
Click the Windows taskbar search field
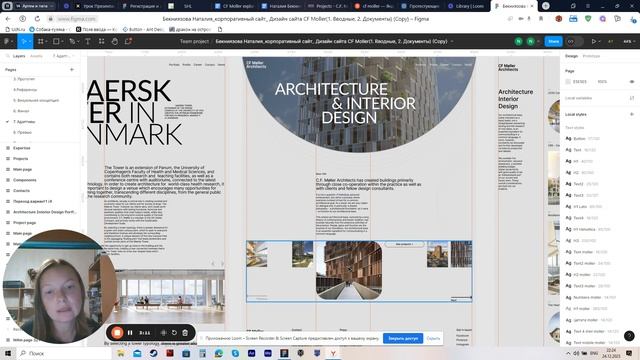pyautogui.click(x=63, y=353)
